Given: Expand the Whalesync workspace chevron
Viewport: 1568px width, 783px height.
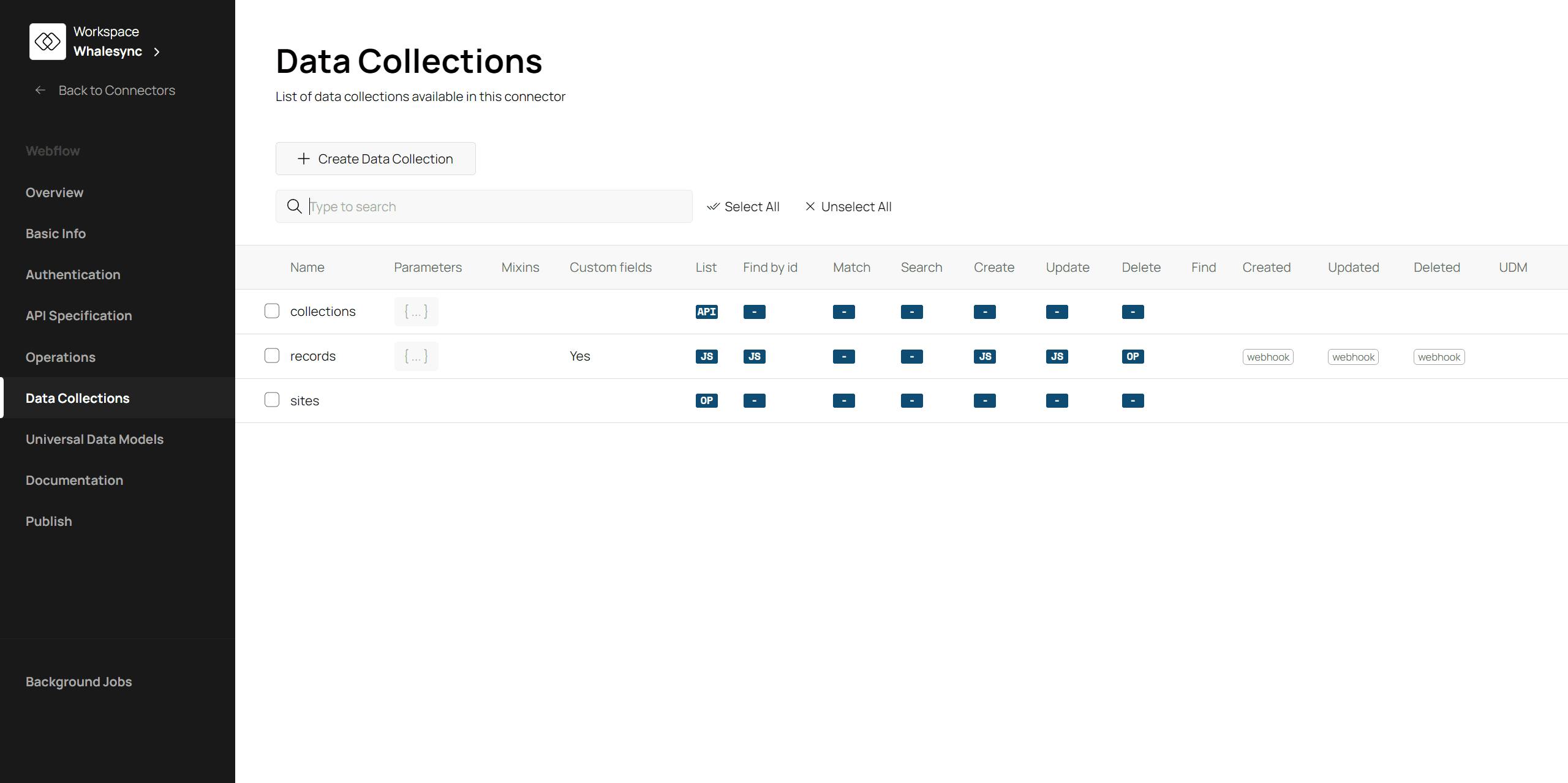Looking at the screenshot, I should coord(157,52).
